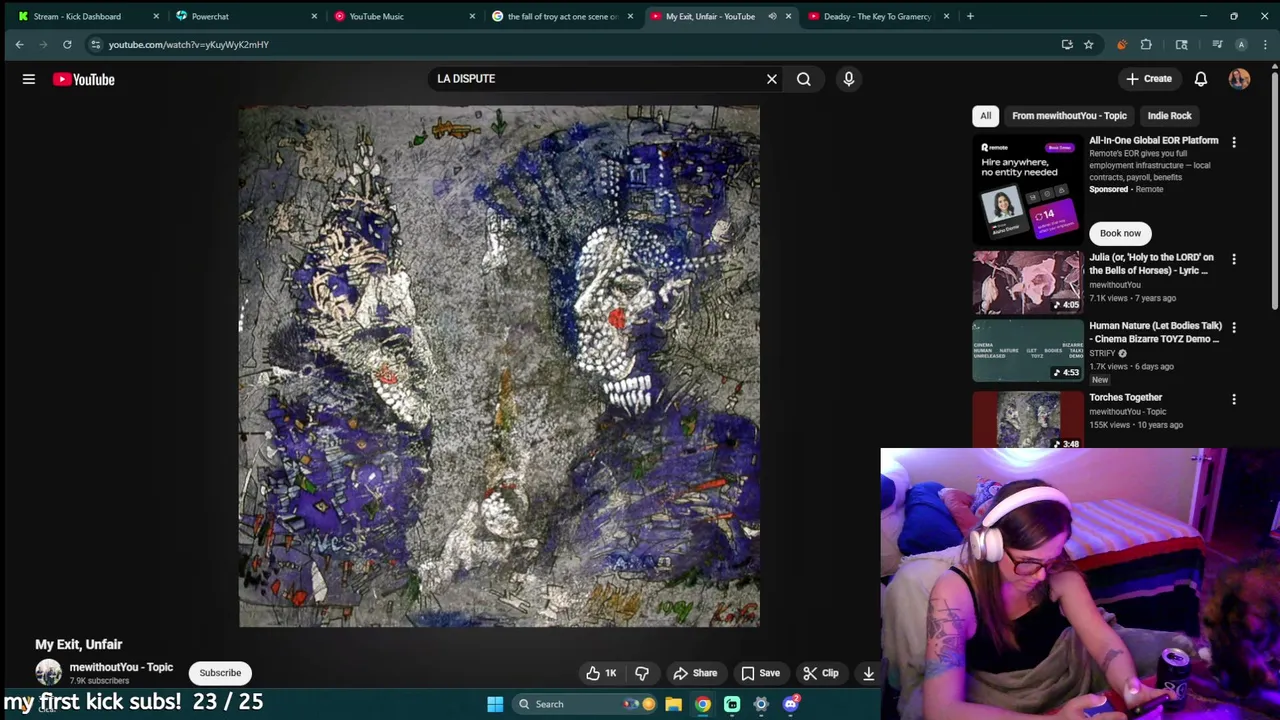Open File Explorer from taskbar
Viewport: 1280px width, 720px height.
[x=674, y=704]
